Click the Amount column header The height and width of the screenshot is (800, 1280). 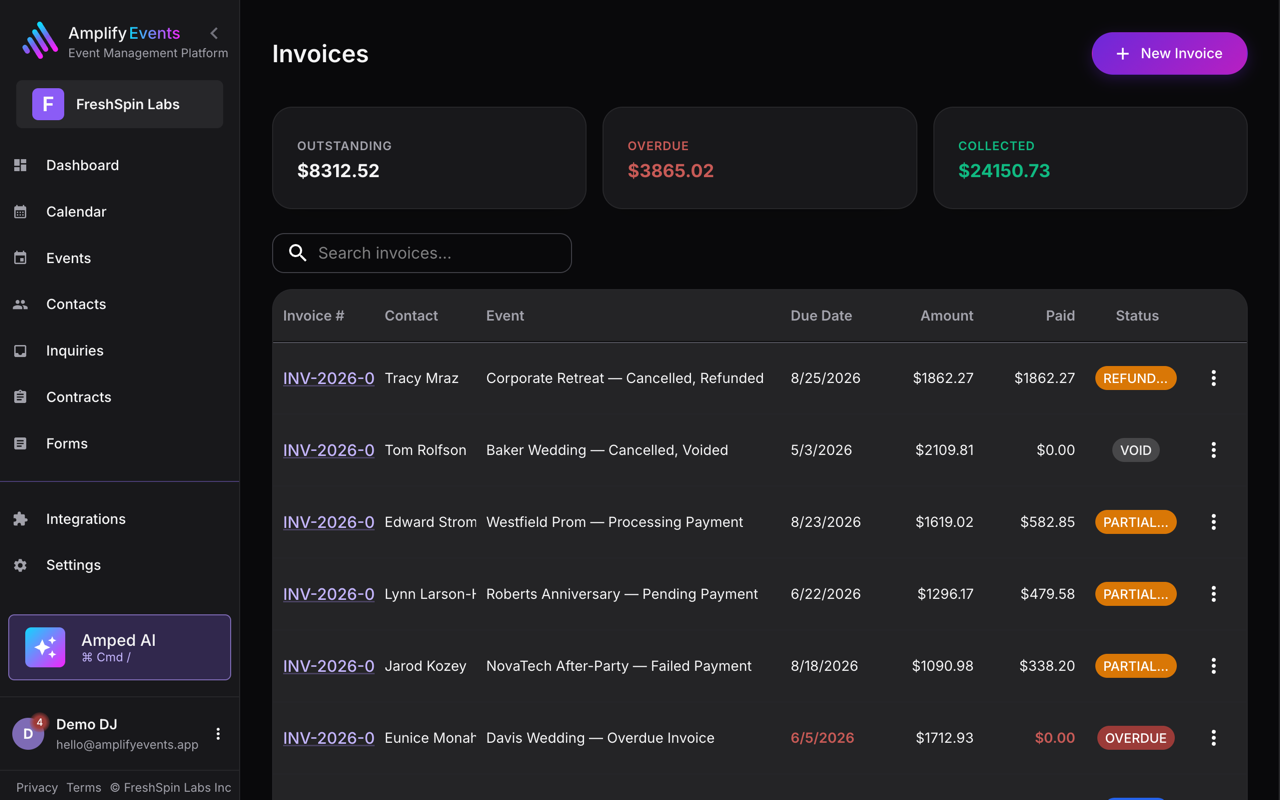[x=946, y=316]
